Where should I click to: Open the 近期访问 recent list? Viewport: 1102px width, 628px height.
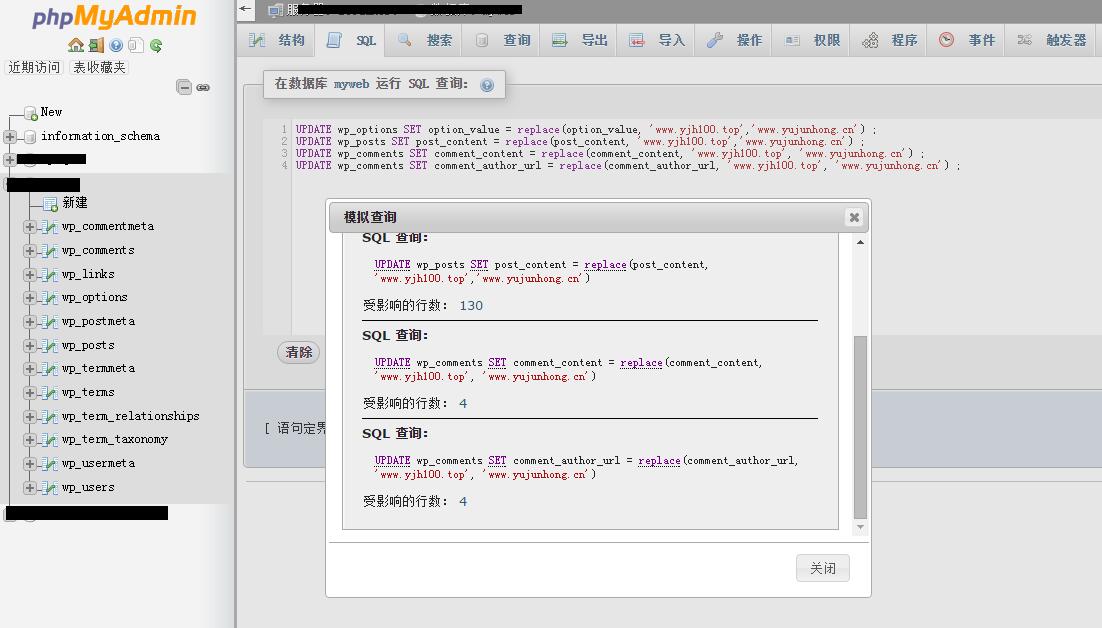(34, 67)
